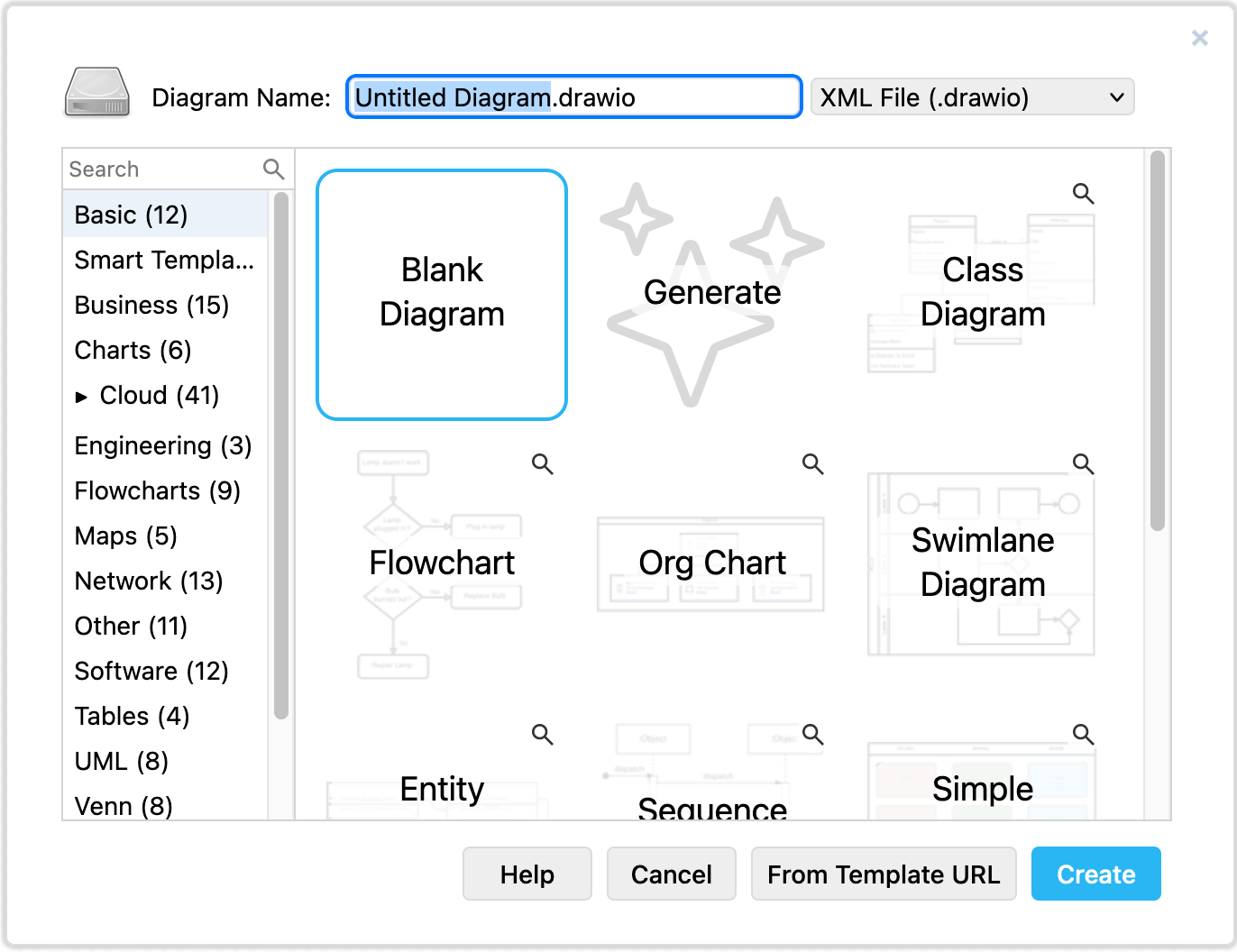Screen dimensions: 1237x952
Task: Open the XML File format dropdown
Action: (x=973, y=96)
